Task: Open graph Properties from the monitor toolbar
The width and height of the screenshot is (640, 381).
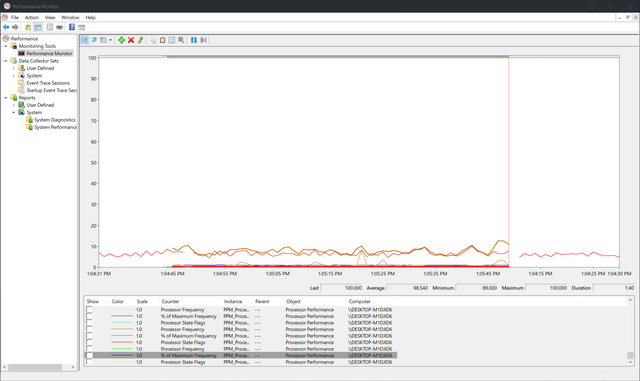Action: coord(172,40)
